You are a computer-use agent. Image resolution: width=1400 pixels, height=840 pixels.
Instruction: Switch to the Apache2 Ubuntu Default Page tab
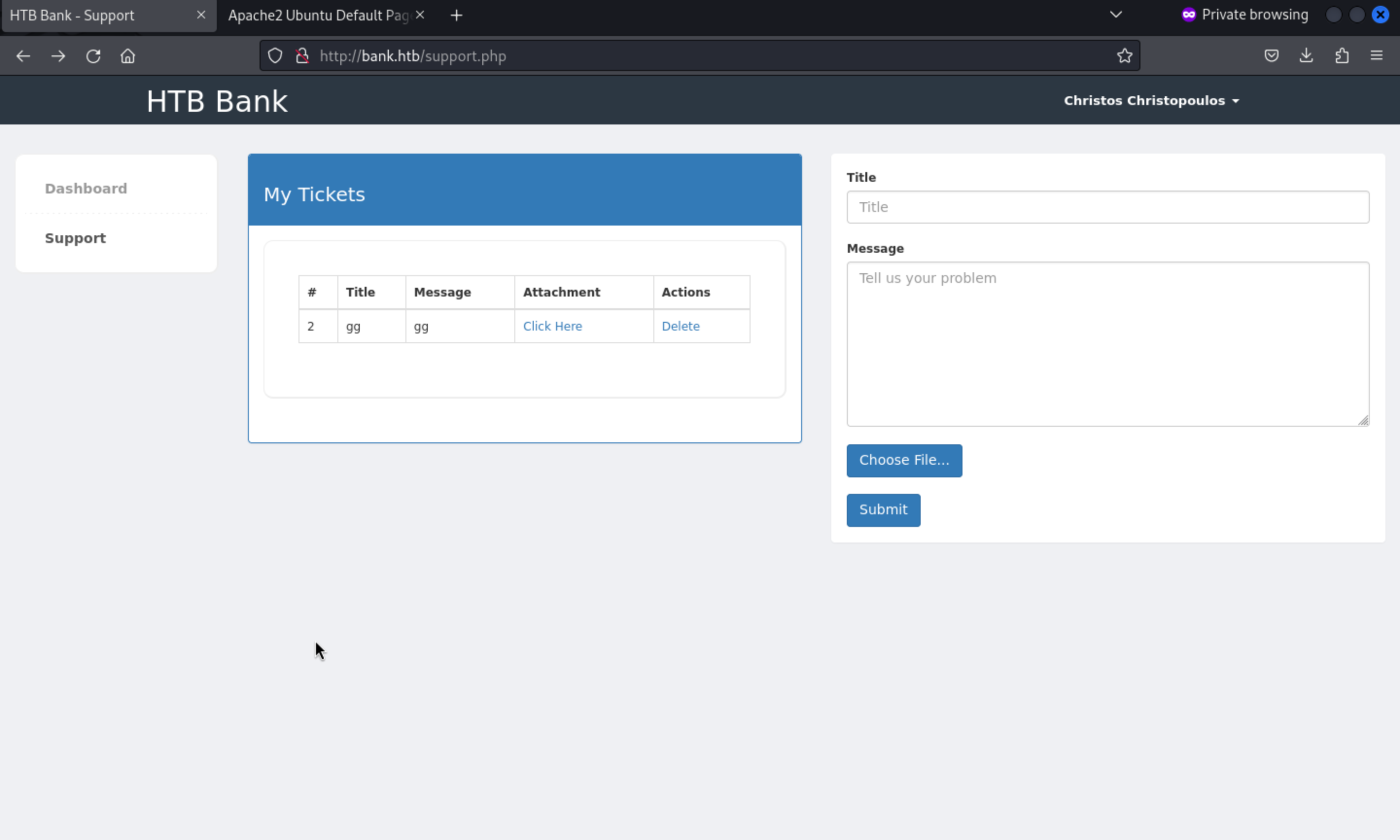[318, 15]
